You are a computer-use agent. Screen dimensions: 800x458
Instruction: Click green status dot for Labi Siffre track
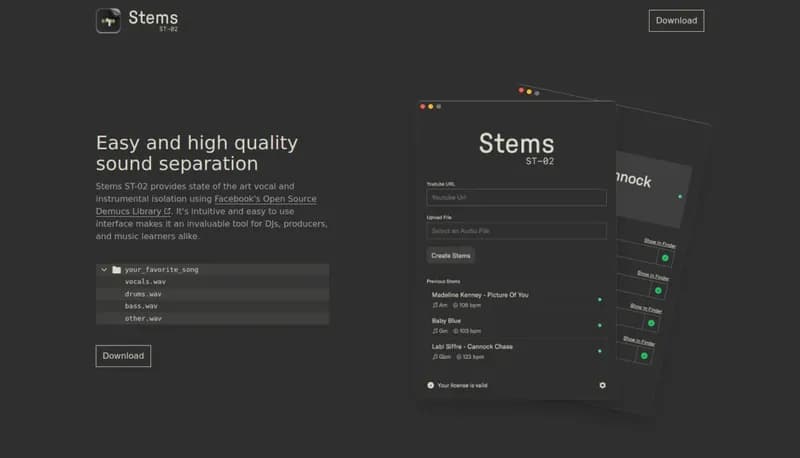pyautogui.click(x=599, y=351)
